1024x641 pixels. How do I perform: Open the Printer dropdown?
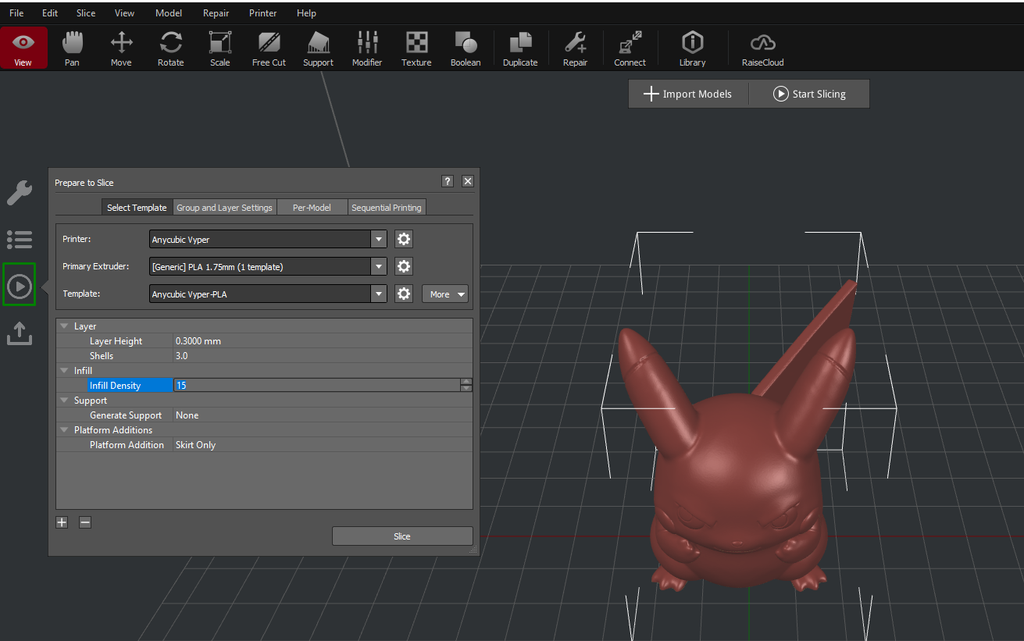pyautogui.click(x=378, y=239)
